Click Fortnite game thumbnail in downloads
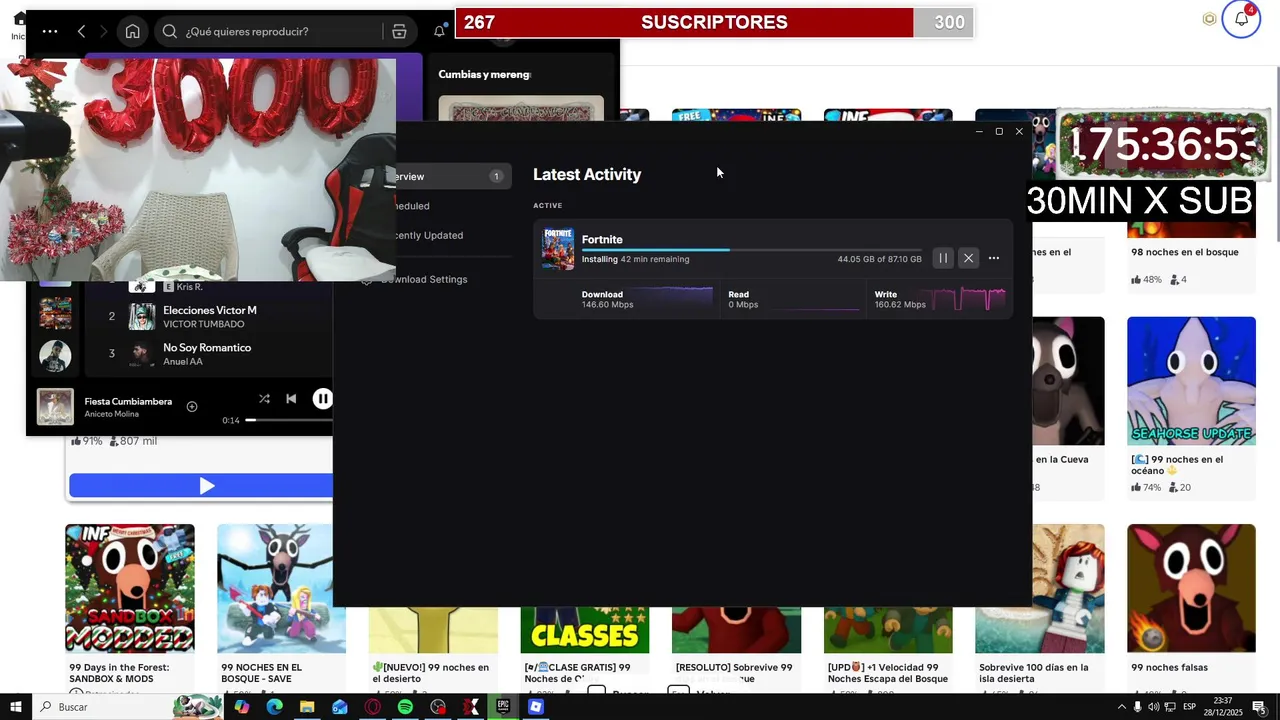1280x720 pixels. coord(558,249)
